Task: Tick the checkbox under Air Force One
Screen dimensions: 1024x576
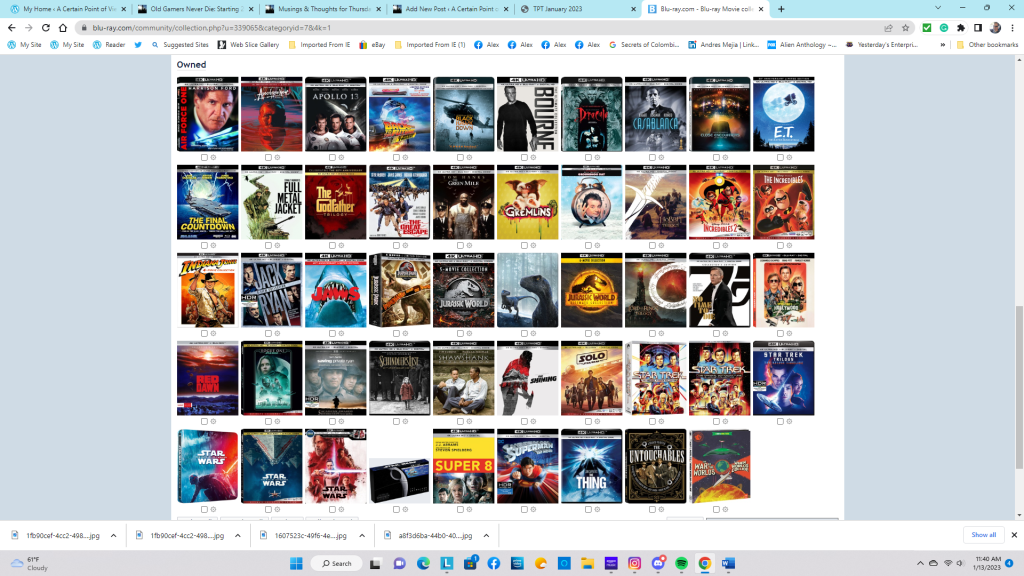Action: point(204,157)
